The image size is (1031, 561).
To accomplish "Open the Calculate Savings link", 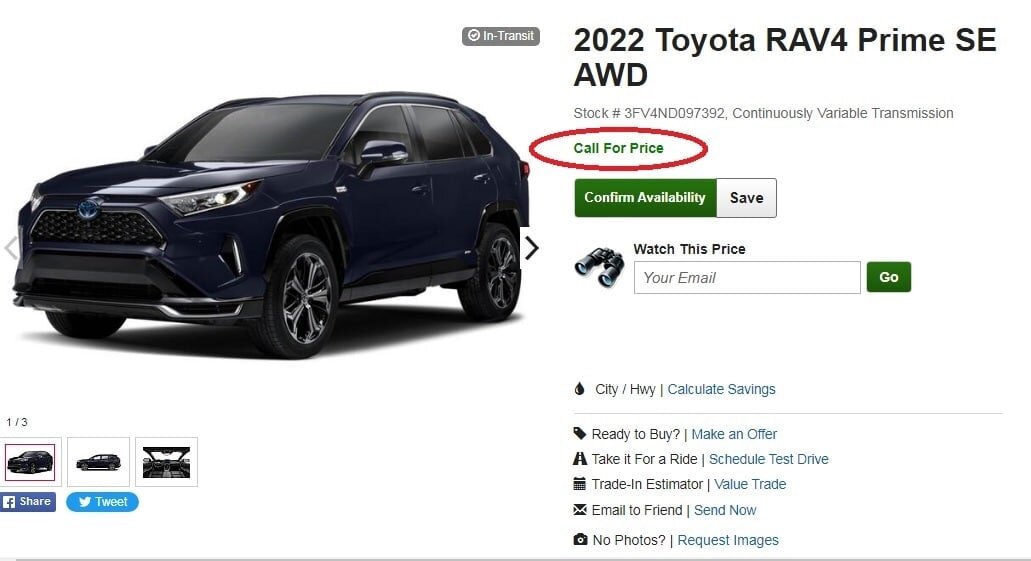I will 721,389.
